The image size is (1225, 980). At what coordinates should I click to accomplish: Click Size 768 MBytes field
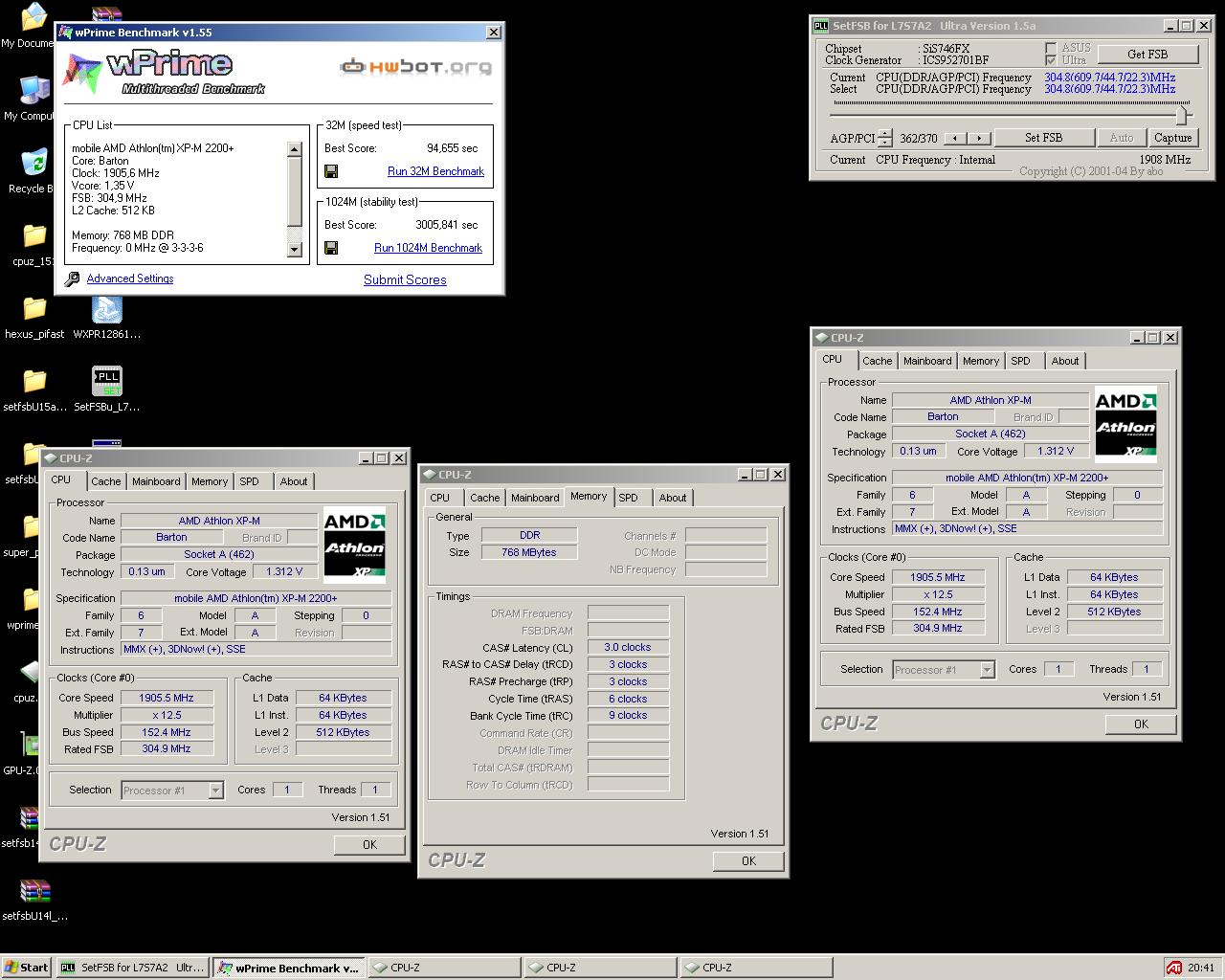pos(528,552)
